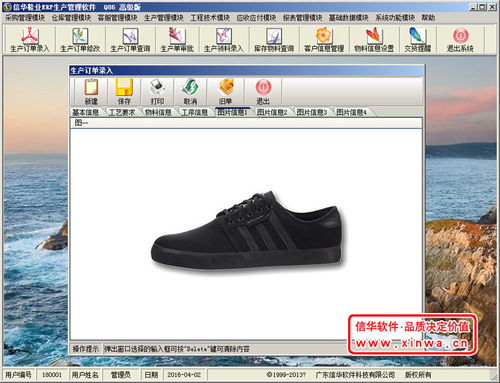500x383 pixels.
Task: Open 帮助 menu
Action: [428, 18]
